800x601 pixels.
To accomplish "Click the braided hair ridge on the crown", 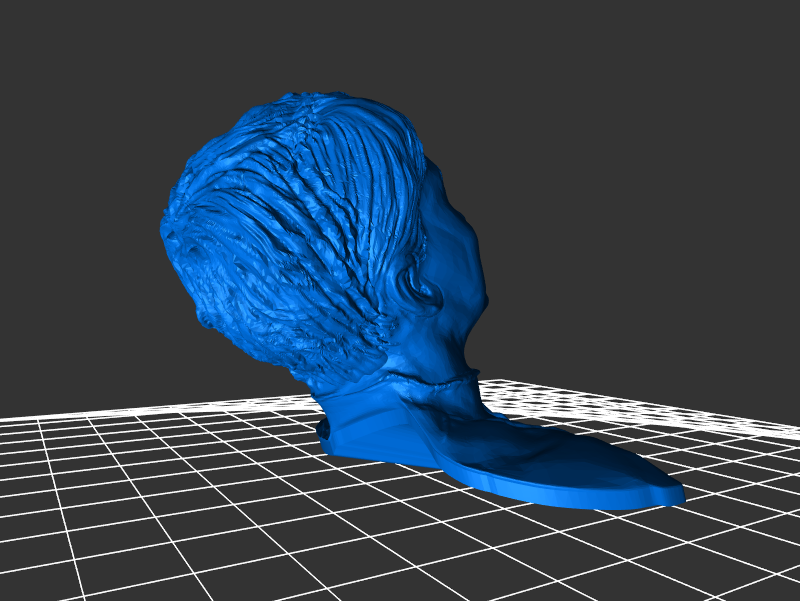I will pos(310,150).
